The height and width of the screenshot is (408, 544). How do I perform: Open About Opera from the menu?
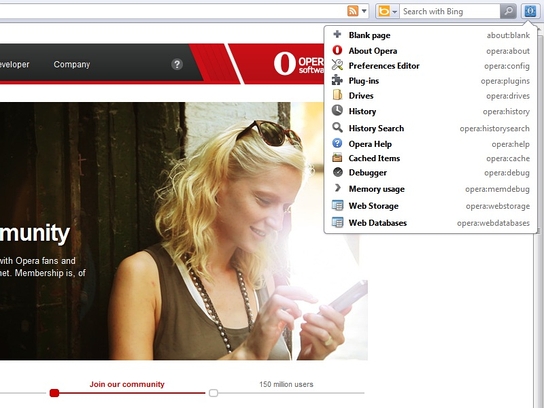coord(431,51)
